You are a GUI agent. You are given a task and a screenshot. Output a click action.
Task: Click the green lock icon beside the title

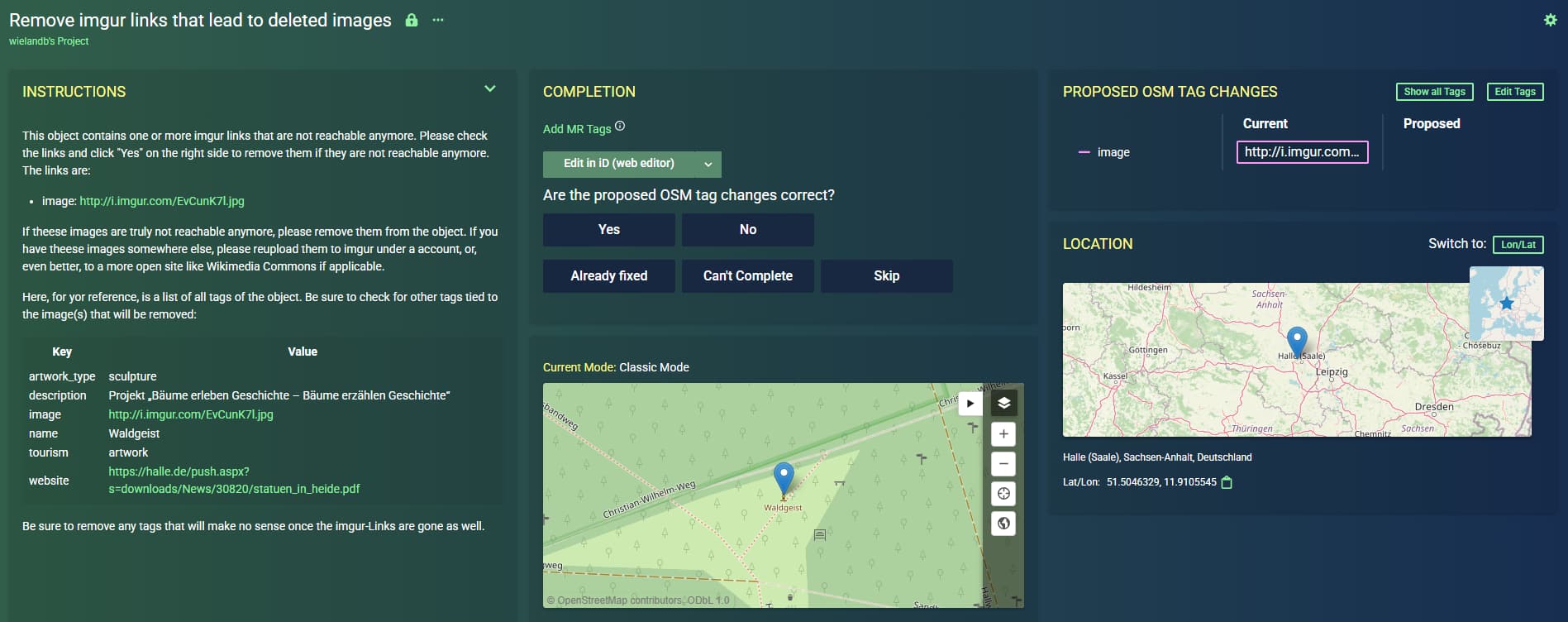pyautogui.click(x=411, y=20)
